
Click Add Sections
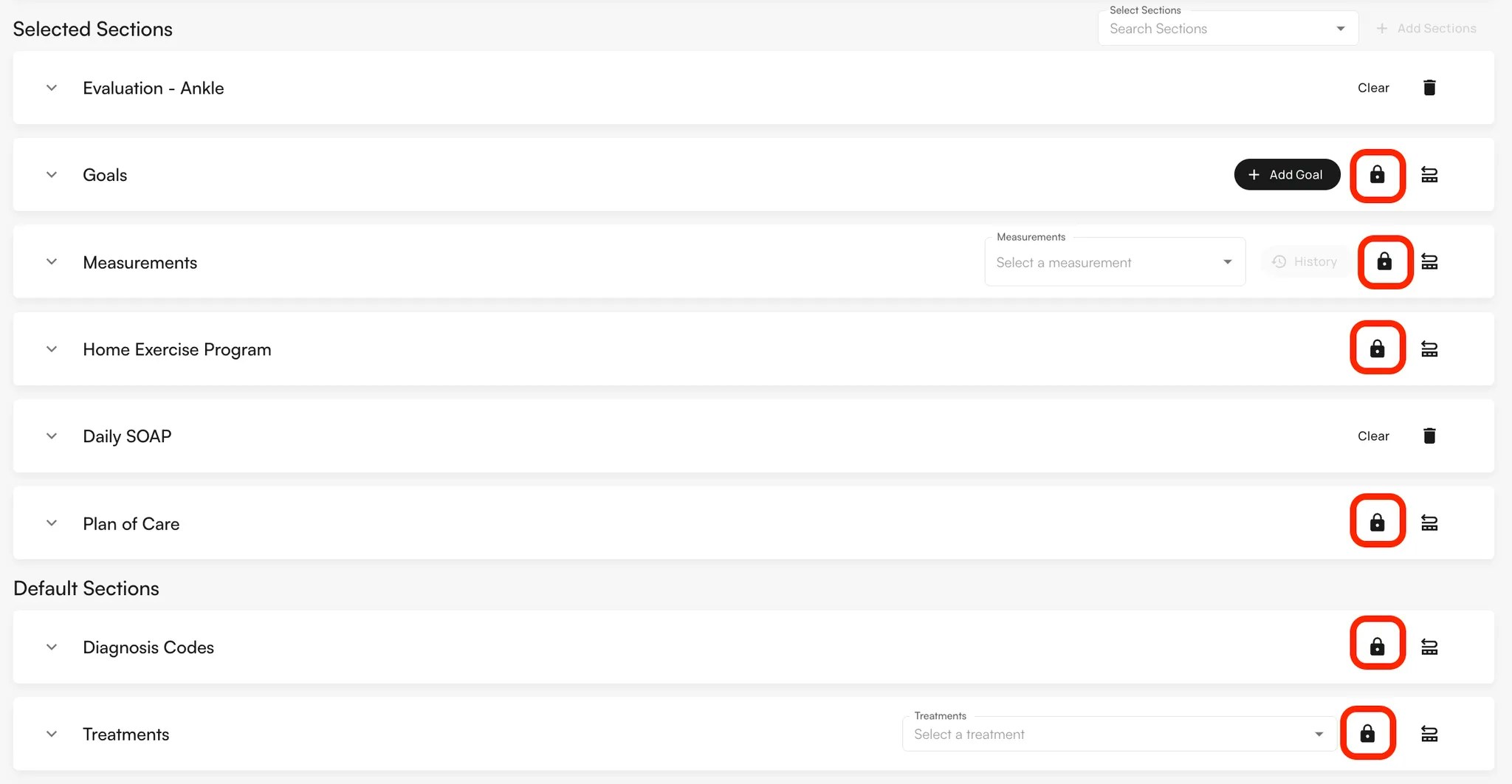point(1425,28)
